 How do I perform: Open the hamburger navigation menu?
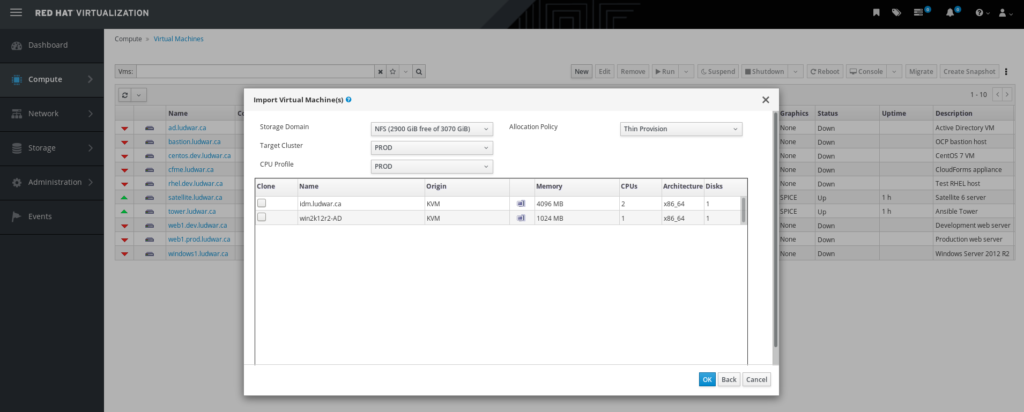[x=16, y=13]
